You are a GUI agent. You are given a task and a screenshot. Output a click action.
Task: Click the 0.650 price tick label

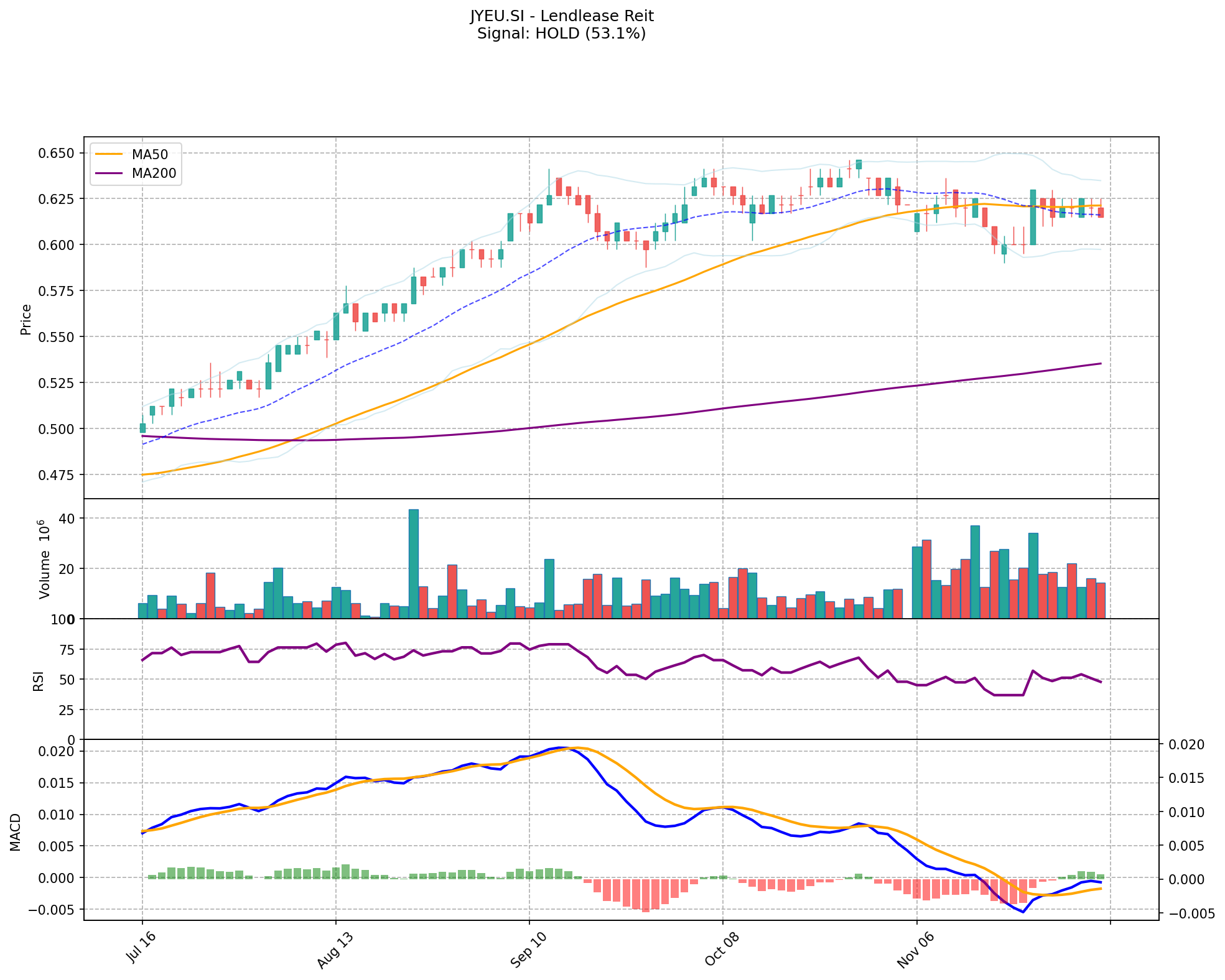[x=57, y=153]
